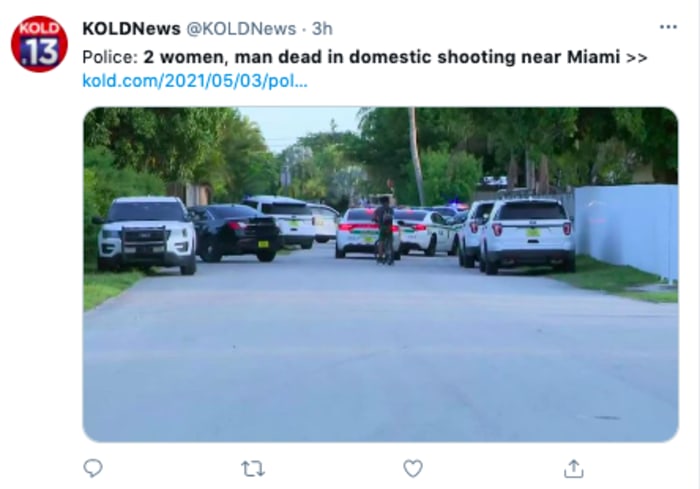Open the tweet via the 3h timestamp
Screen dimensions: 700x489
pyautogui.click(x=322, y=29)
